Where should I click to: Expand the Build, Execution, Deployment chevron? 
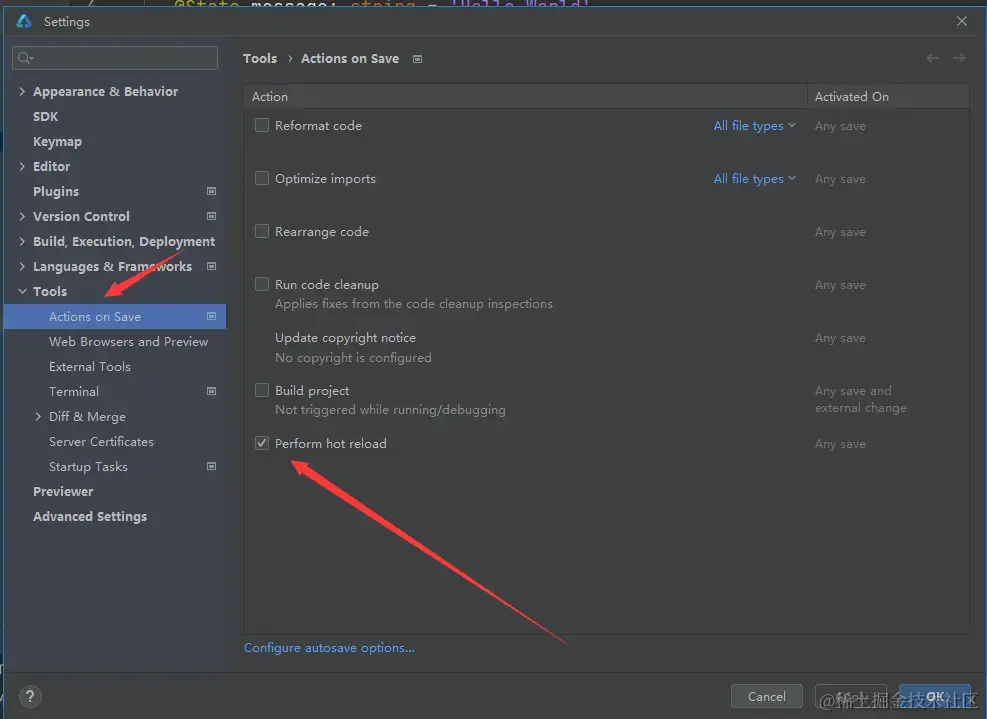coord(22,241)
